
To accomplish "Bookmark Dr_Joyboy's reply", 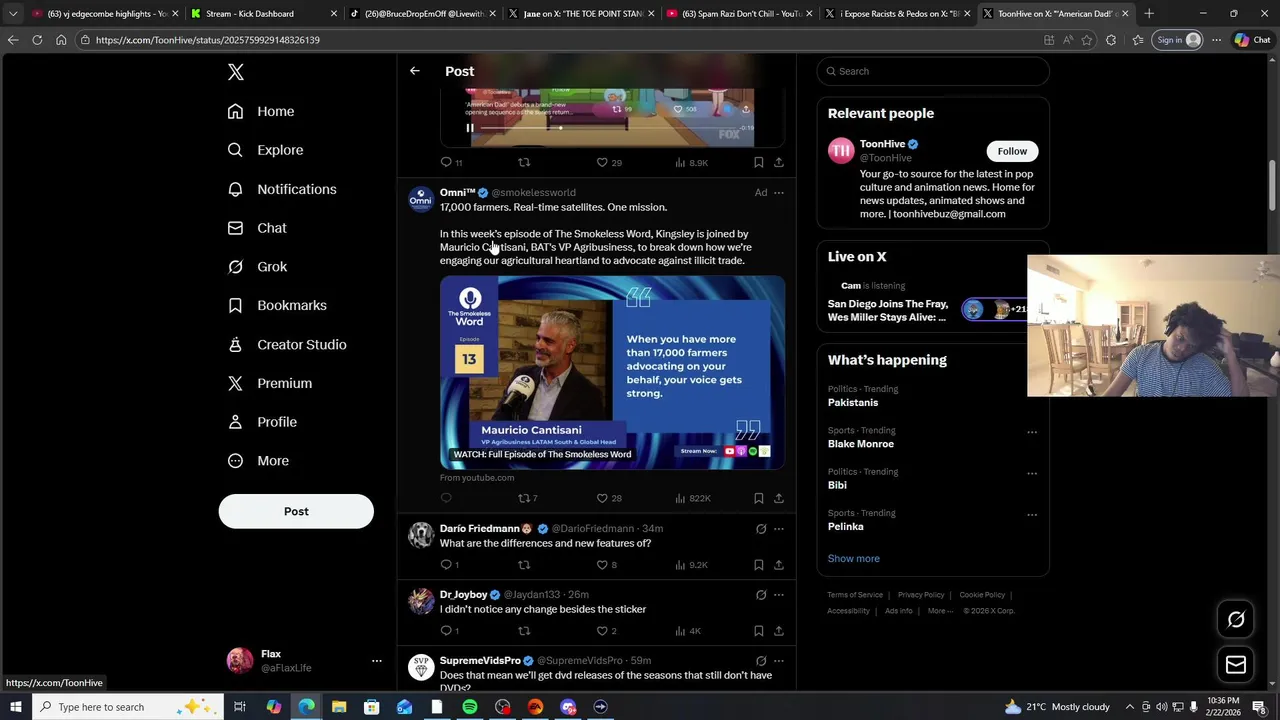I will coord(759,631).
